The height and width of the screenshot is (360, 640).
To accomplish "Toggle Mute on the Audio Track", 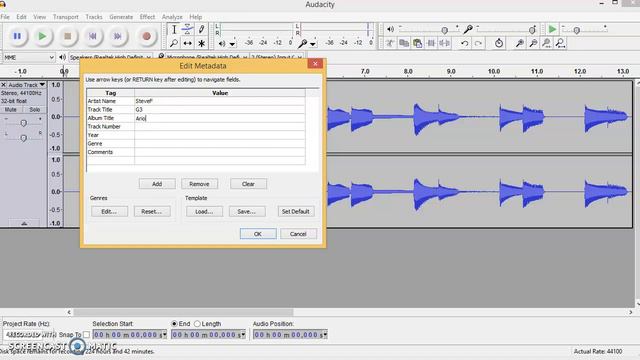I will pos(11,109).
